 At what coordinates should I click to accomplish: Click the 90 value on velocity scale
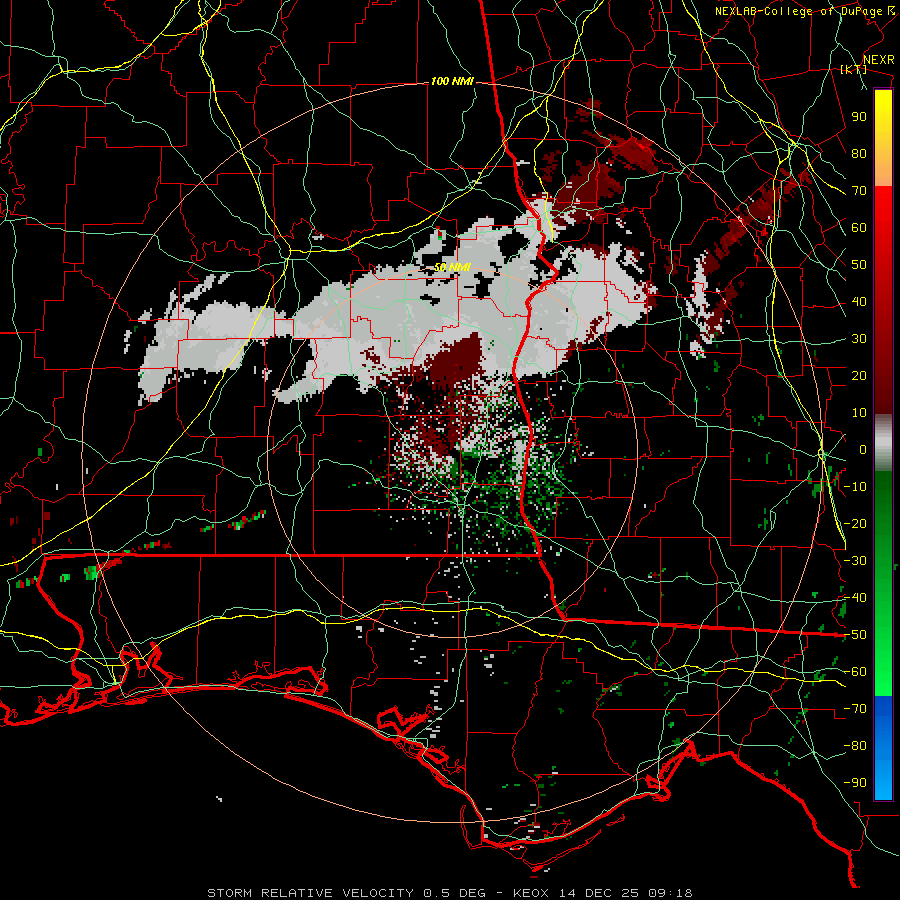(x=859, y=117)
